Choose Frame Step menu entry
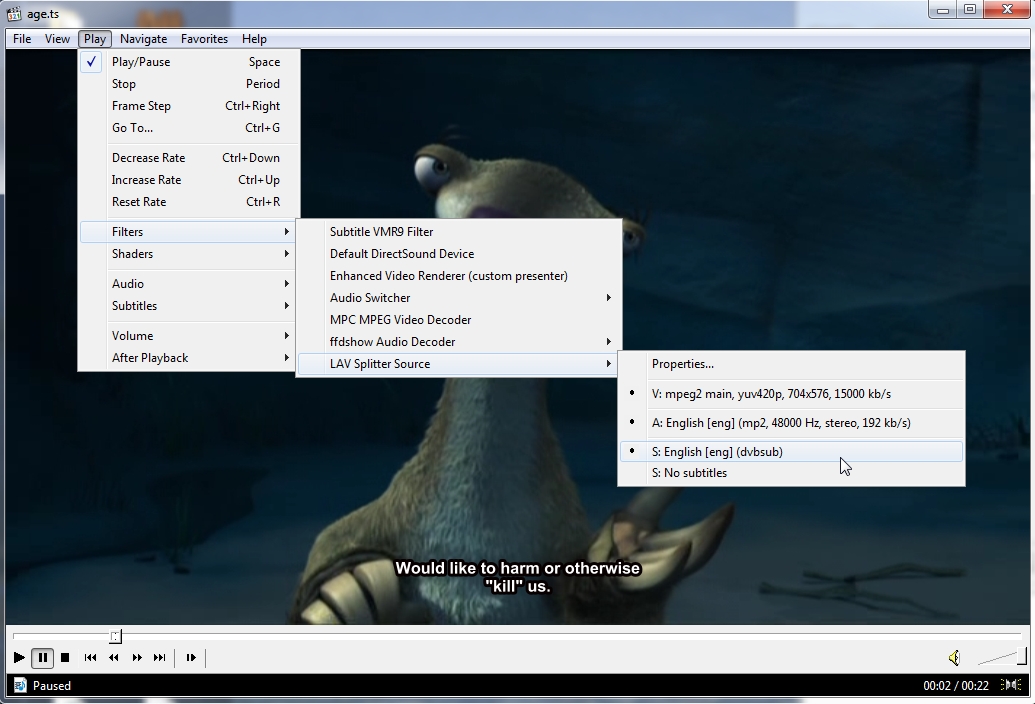Image resolution: width=1035 pixels, height=704 pixels. pyautogui.click(x=189, y=106)
